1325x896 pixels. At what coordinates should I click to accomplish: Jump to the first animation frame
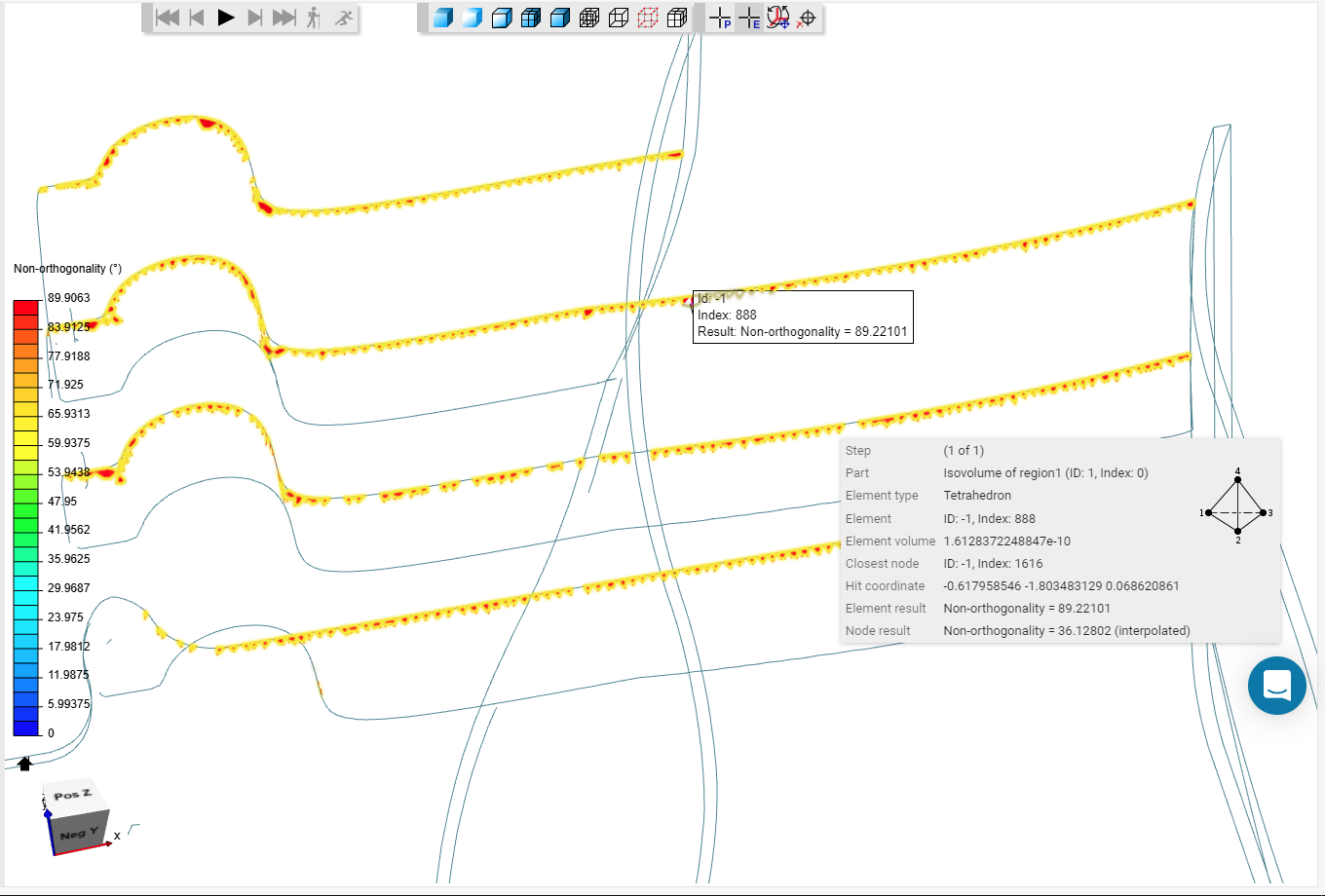coord(168,18)
